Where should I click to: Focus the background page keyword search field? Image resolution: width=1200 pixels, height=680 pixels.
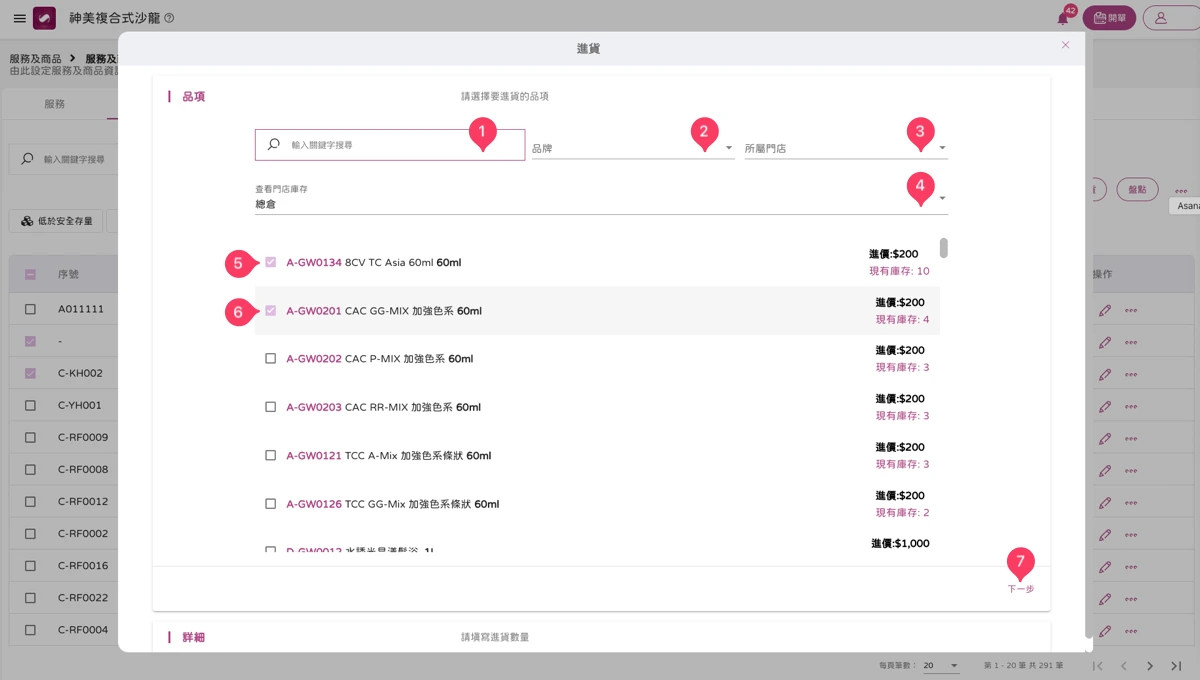pos(64,159)
